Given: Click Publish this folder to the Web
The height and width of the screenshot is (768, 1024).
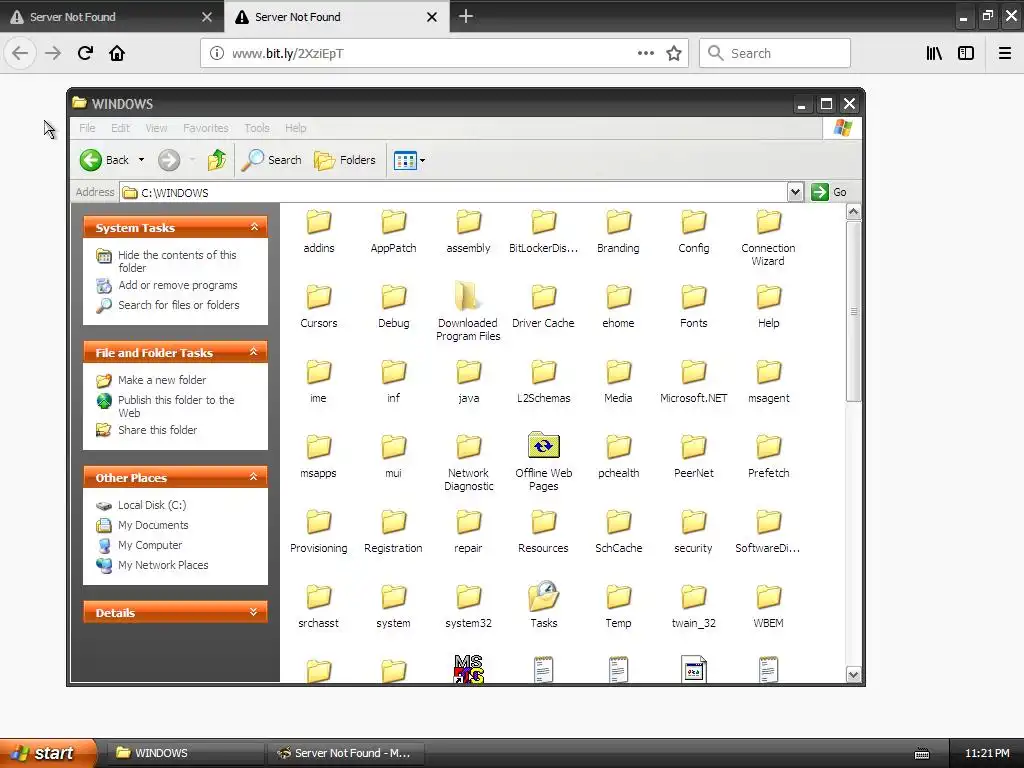Looking at the screenshot, I should [x=176, y=406].
